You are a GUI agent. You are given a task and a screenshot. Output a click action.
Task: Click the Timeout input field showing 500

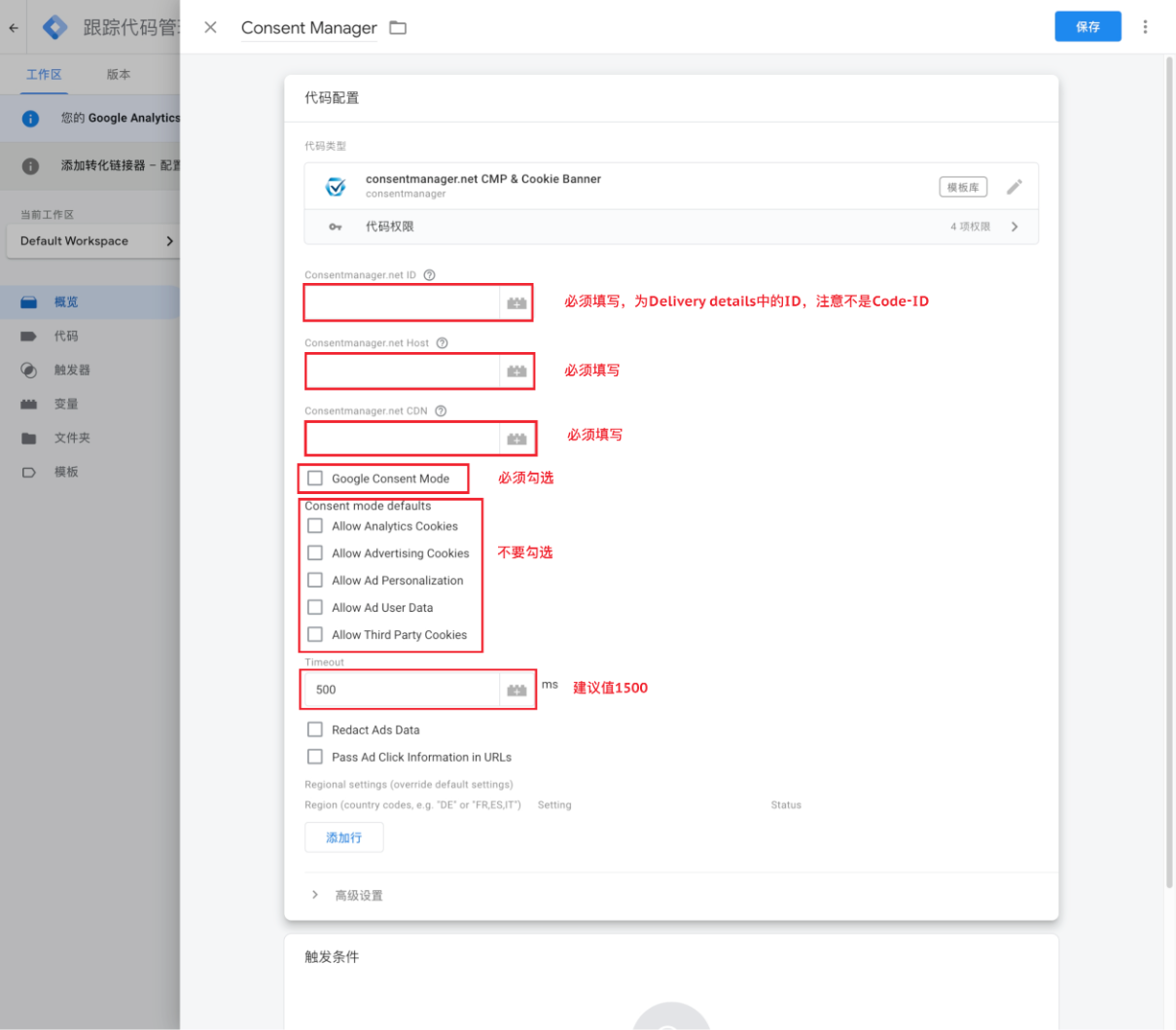402,690
